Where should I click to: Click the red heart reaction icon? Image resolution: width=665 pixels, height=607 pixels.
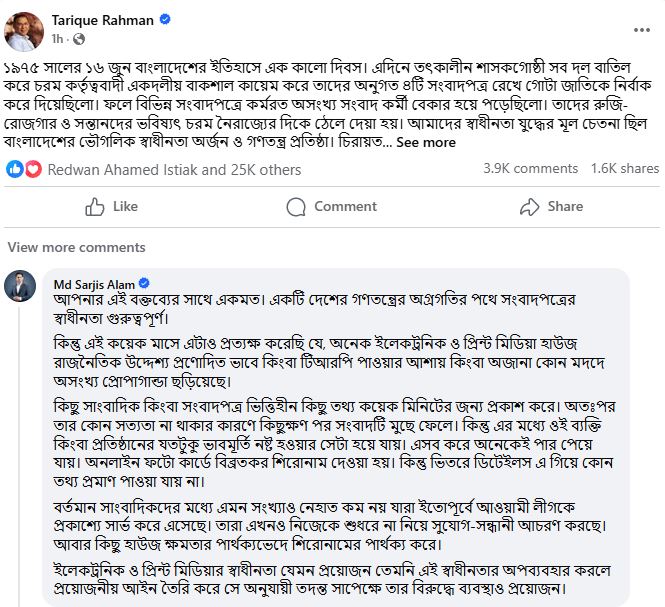coord(34,169)
